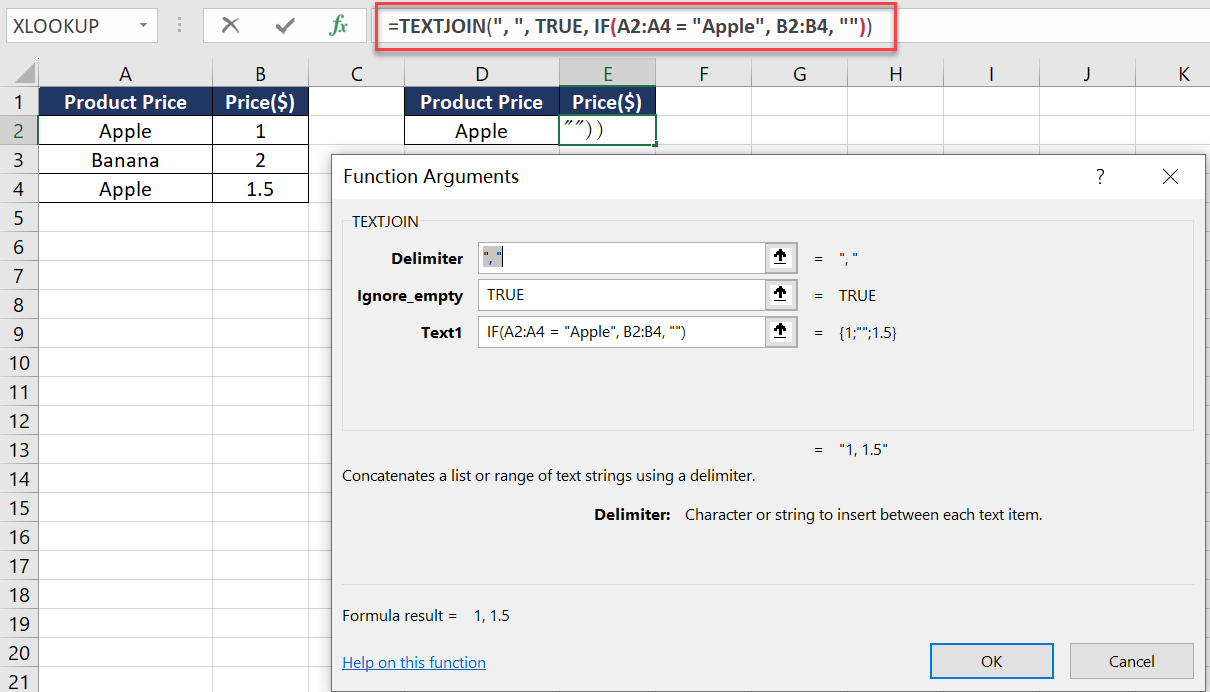The image size is (1210, 692).
Task: Select column C header
Action: [x=356, y=73]
